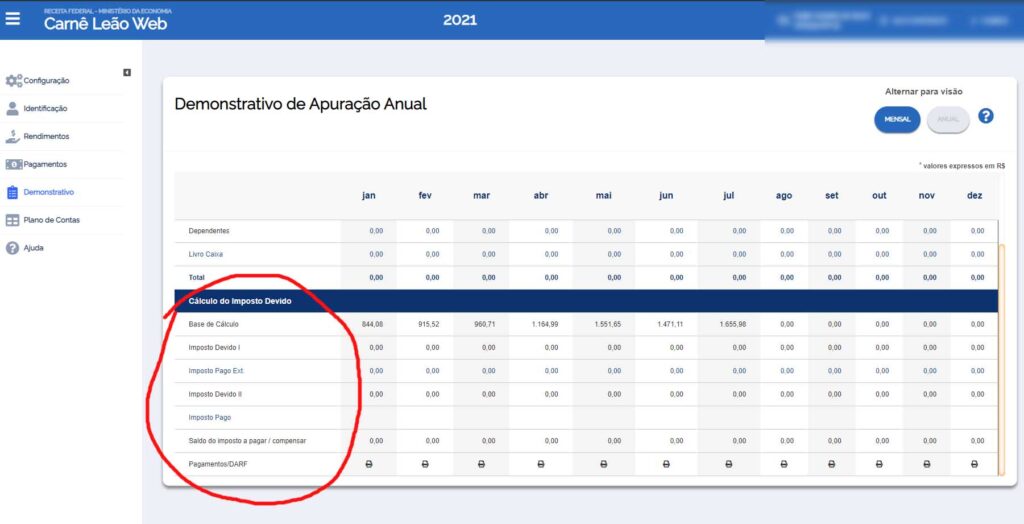Print the DARF for March

tap(481, 464)
